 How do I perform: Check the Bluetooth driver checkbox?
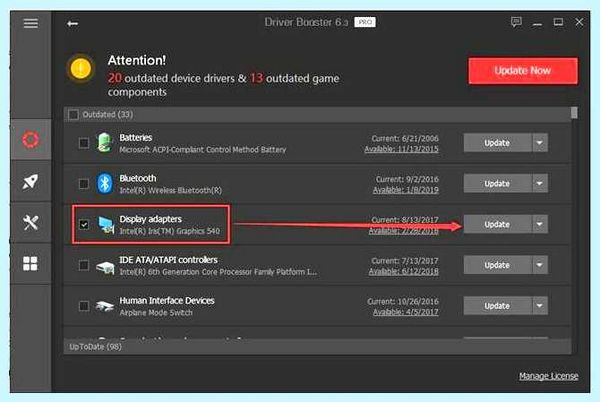(x=84, y=184)
